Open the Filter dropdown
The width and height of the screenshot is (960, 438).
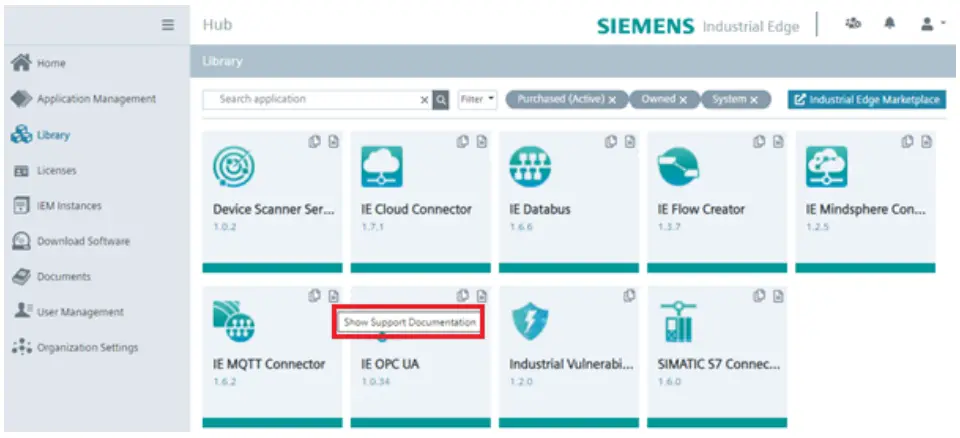(478, 100)
